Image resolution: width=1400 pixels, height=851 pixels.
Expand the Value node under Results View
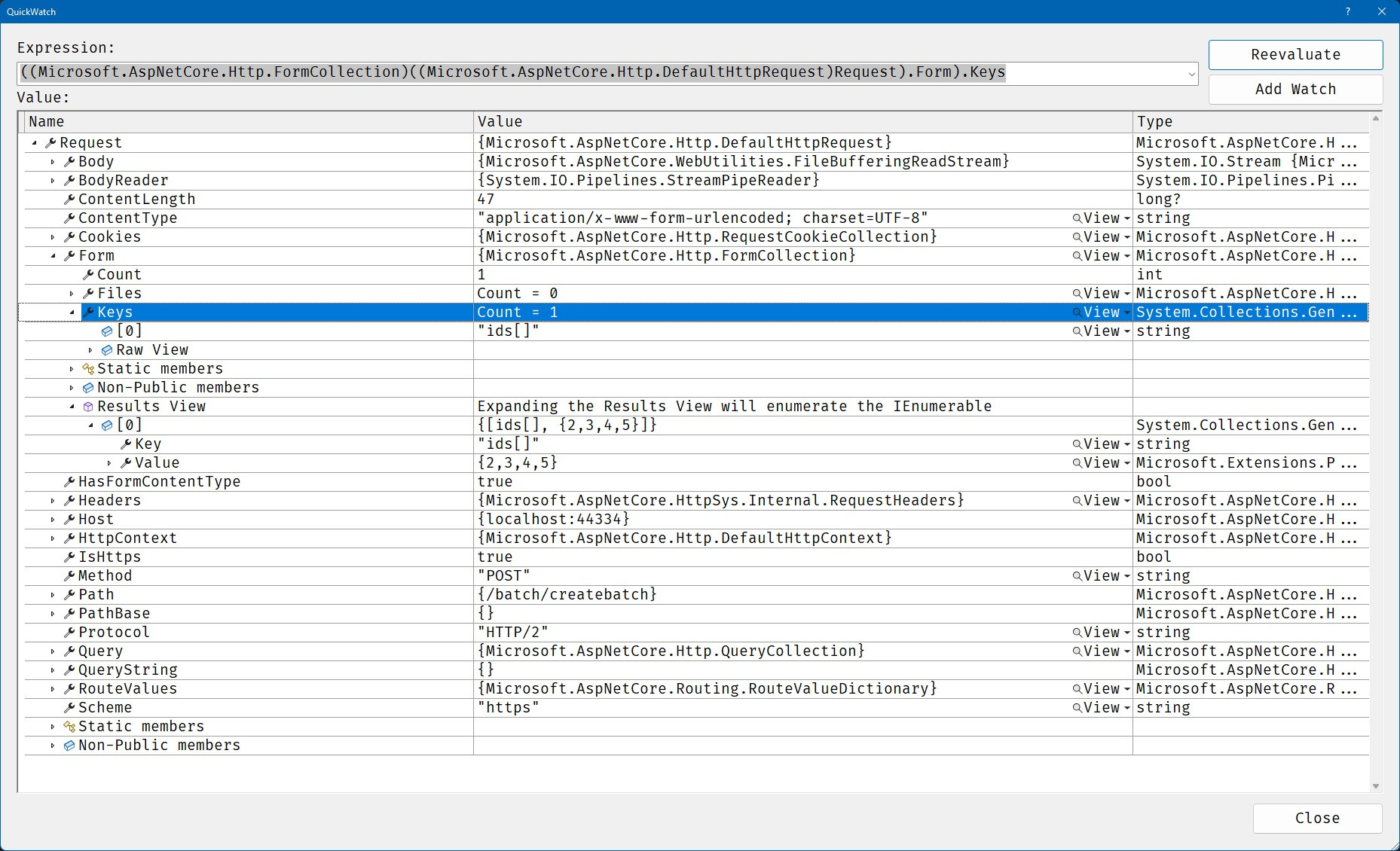click(109, 463)
